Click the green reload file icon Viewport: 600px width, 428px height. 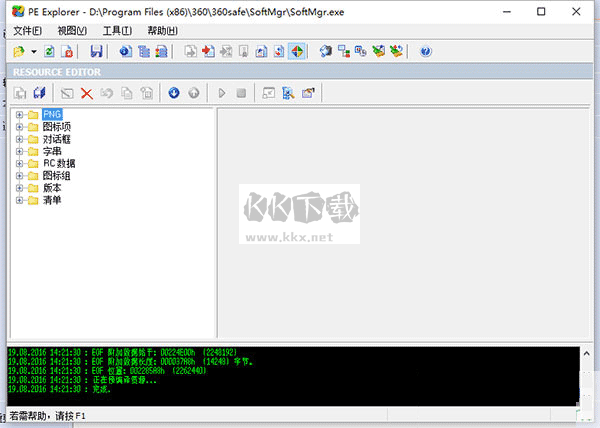tap(49, 51)
